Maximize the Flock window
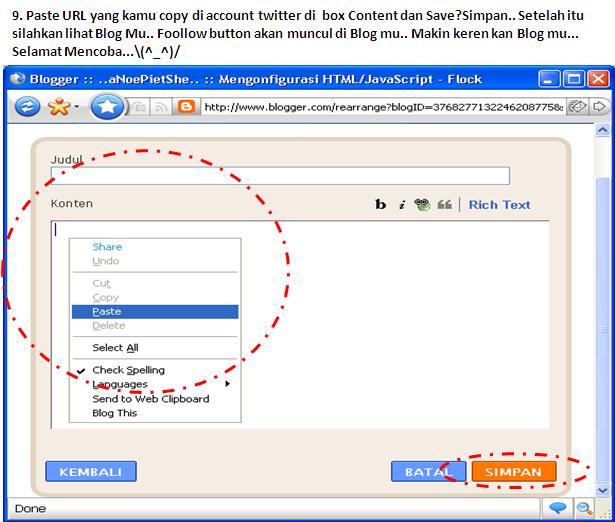The image size is (615, 522). [574, 79]
